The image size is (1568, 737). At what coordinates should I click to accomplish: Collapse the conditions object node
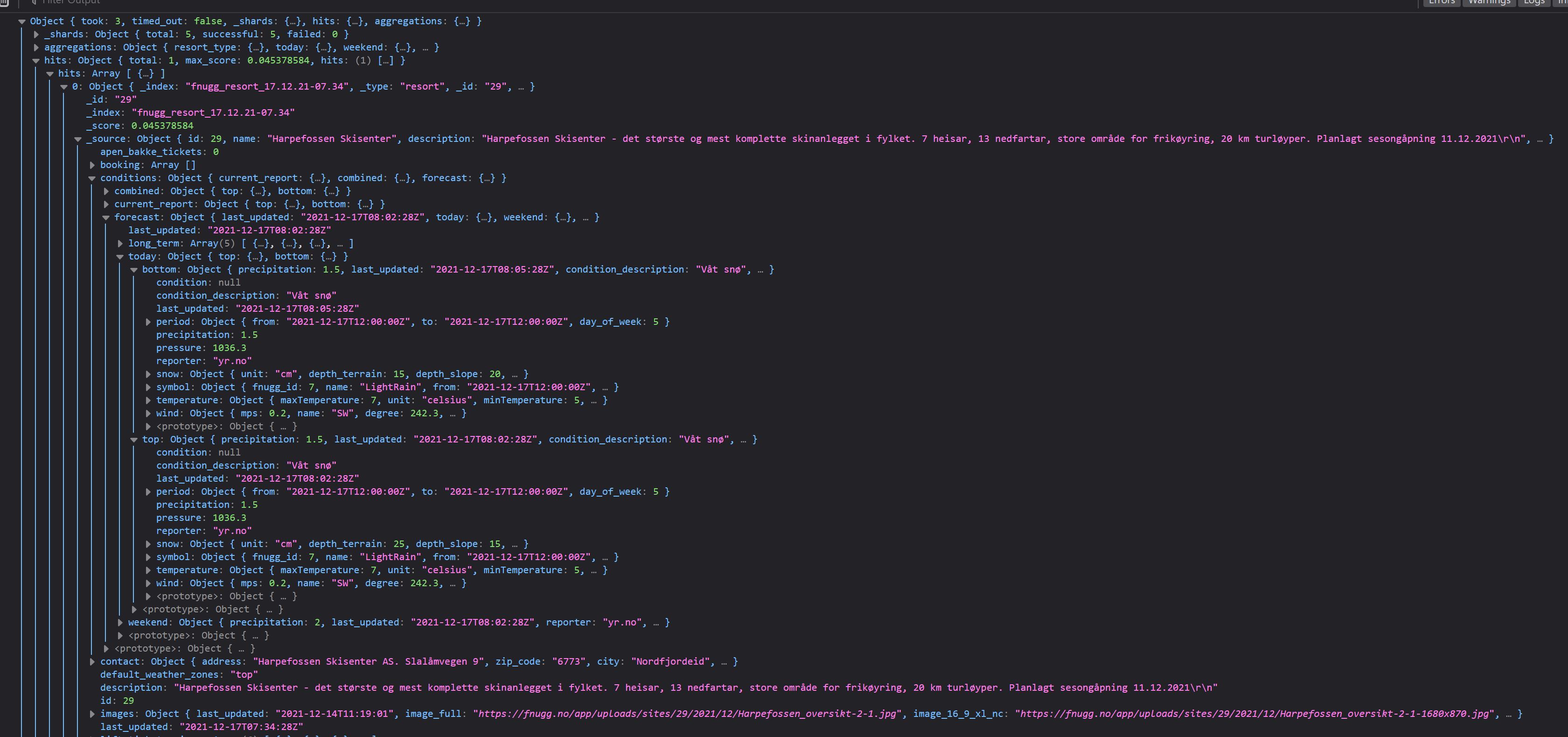tap(92, 178)
